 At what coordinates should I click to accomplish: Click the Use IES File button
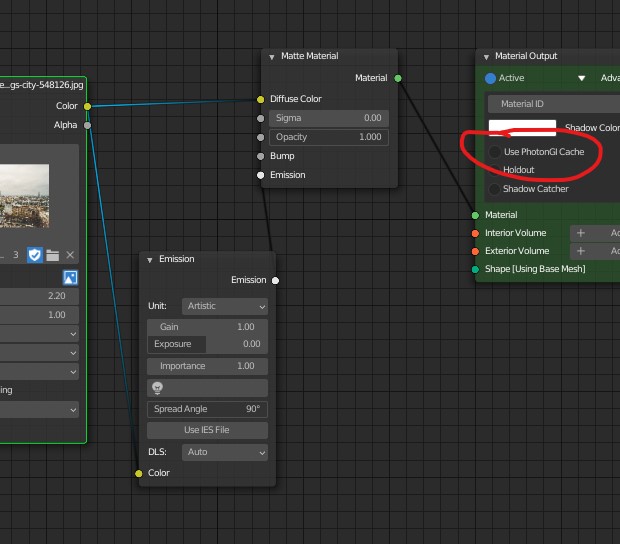pyautogui.click(x=207, y=430)
